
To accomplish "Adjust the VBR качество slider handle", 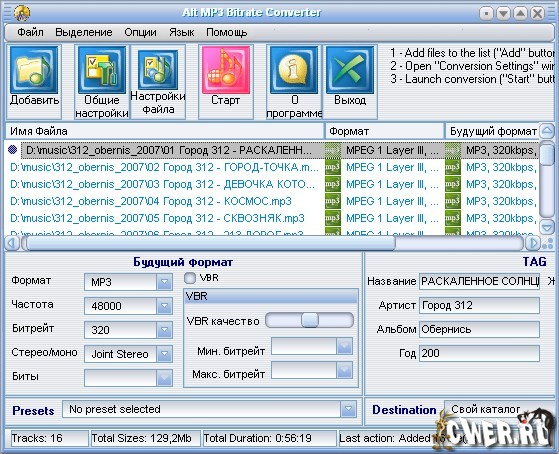I will click(309, 320).
